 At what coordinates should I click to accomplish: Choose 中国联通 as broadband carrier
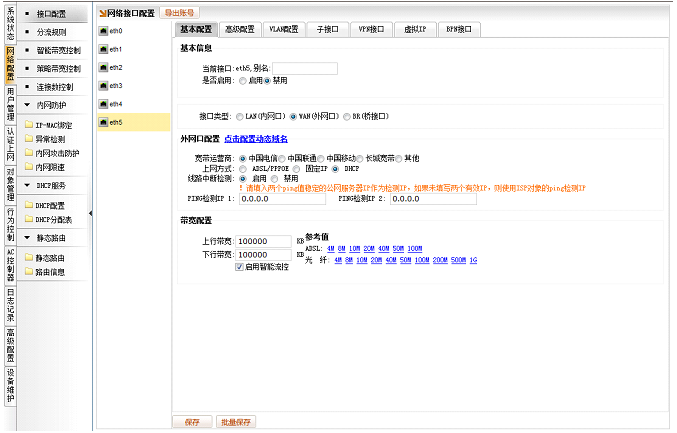click(x=283, y=158)
